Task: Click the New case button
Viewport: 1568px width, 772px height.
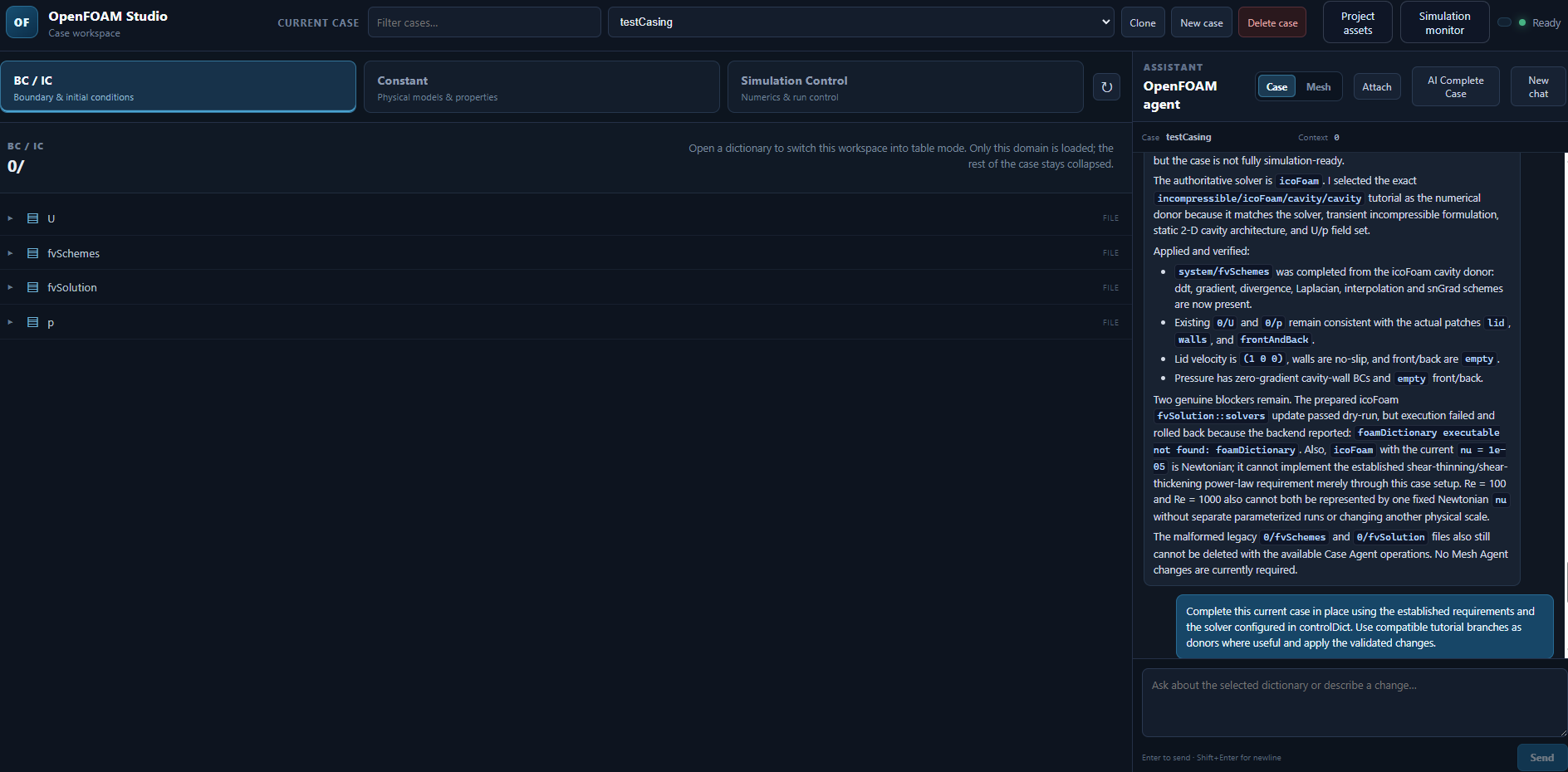Action: [1201, 22]
